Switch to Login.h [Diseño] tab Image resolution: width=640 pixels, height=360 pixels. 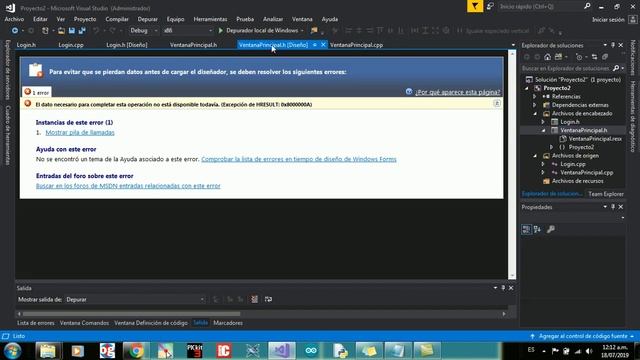point(127,45)
